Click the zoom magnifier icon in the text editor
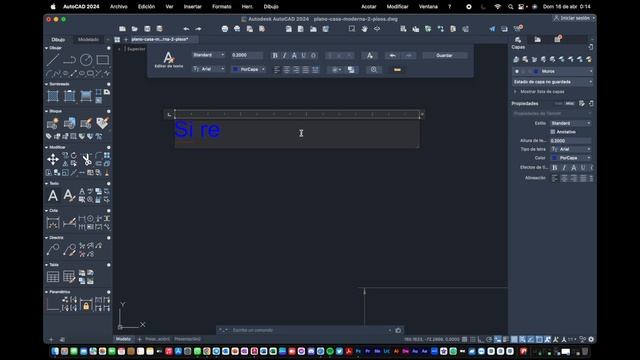This screenshot has width=640, height=360. coord(373,70)
